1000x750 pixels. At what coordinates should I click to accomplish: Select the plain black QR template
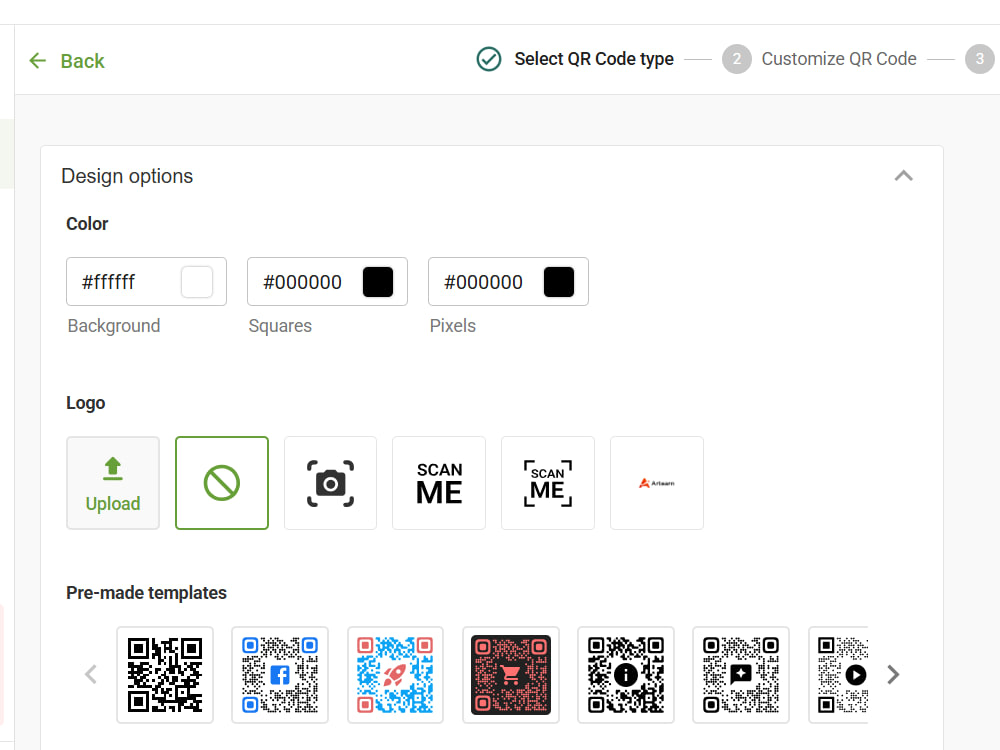click(165, 675)
